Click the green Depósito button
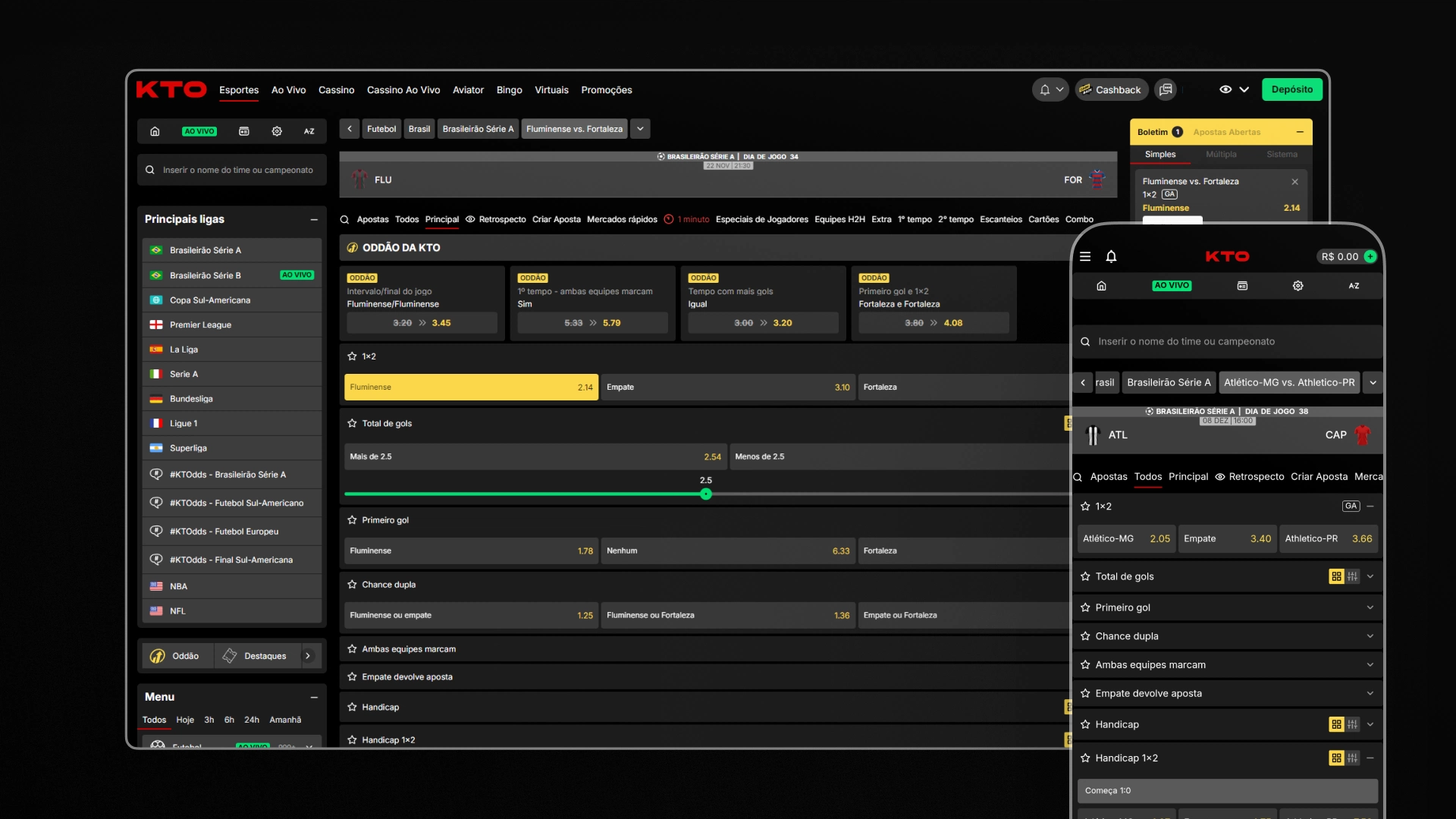This screenshot has width=1456, height=819. [x=1292, y=89]
